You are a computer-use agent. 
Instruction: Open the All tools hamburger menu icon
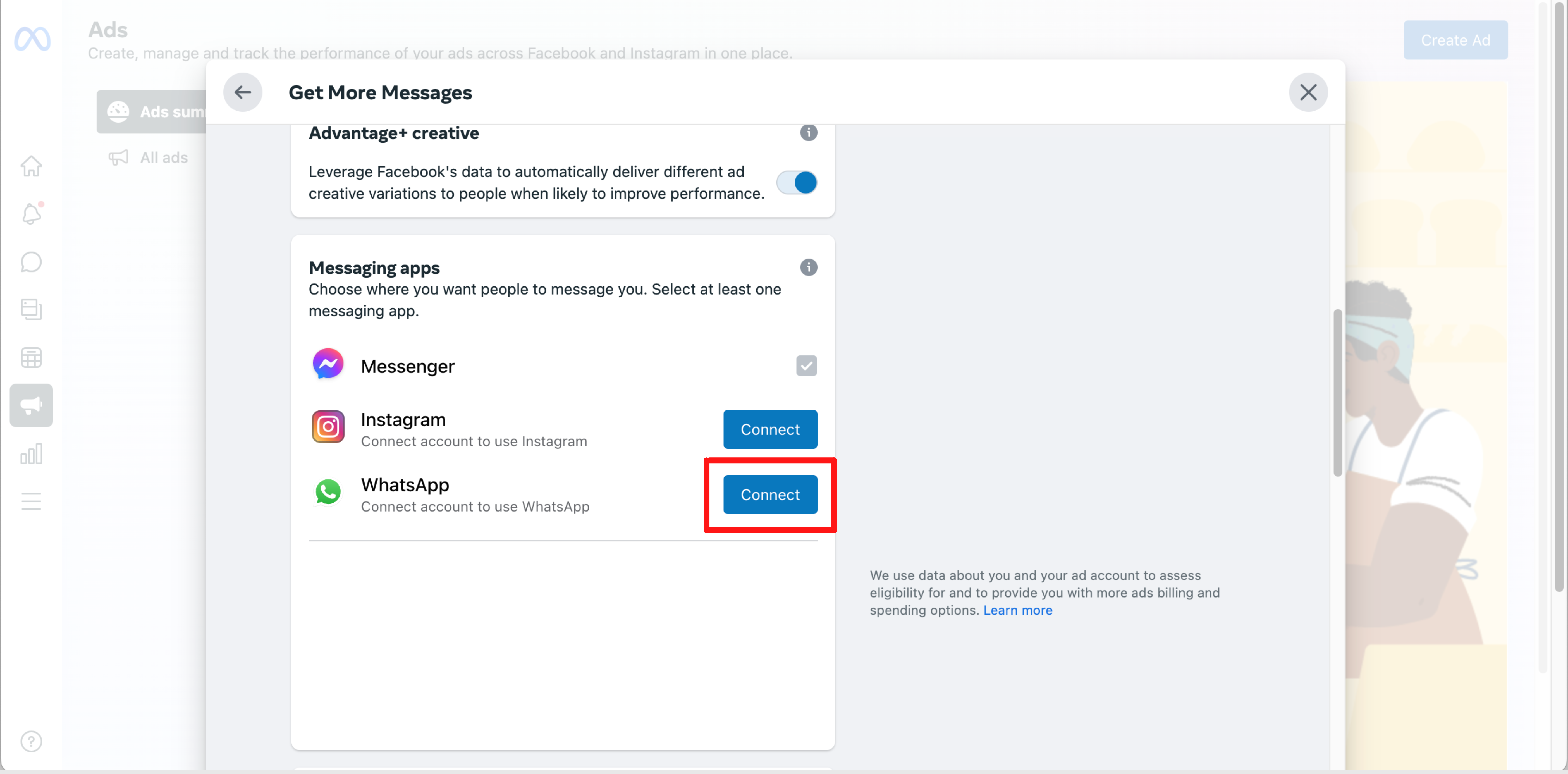(x=31, y=501)
